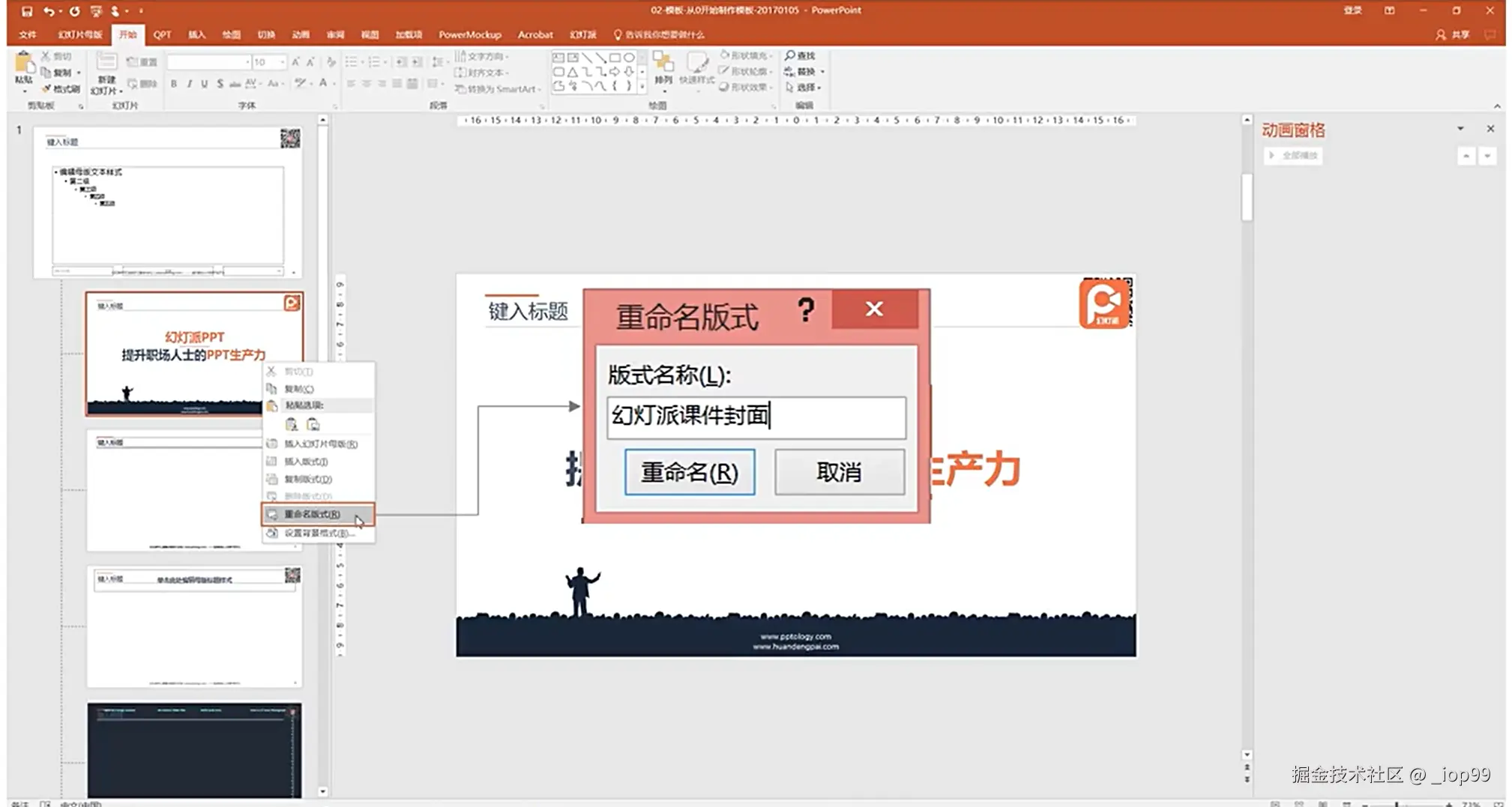Select the slide master thumbnail numbered 1

(x=168, y=202)
